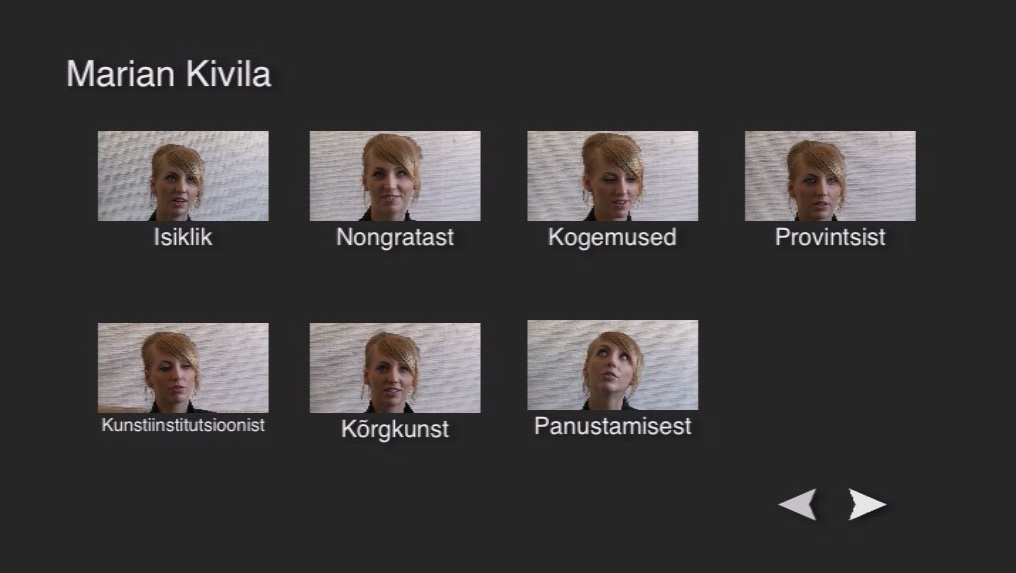Click the Kõrgkunst chapter label
This screenshot has width=1016, height=573.
[x=395, y=429]
